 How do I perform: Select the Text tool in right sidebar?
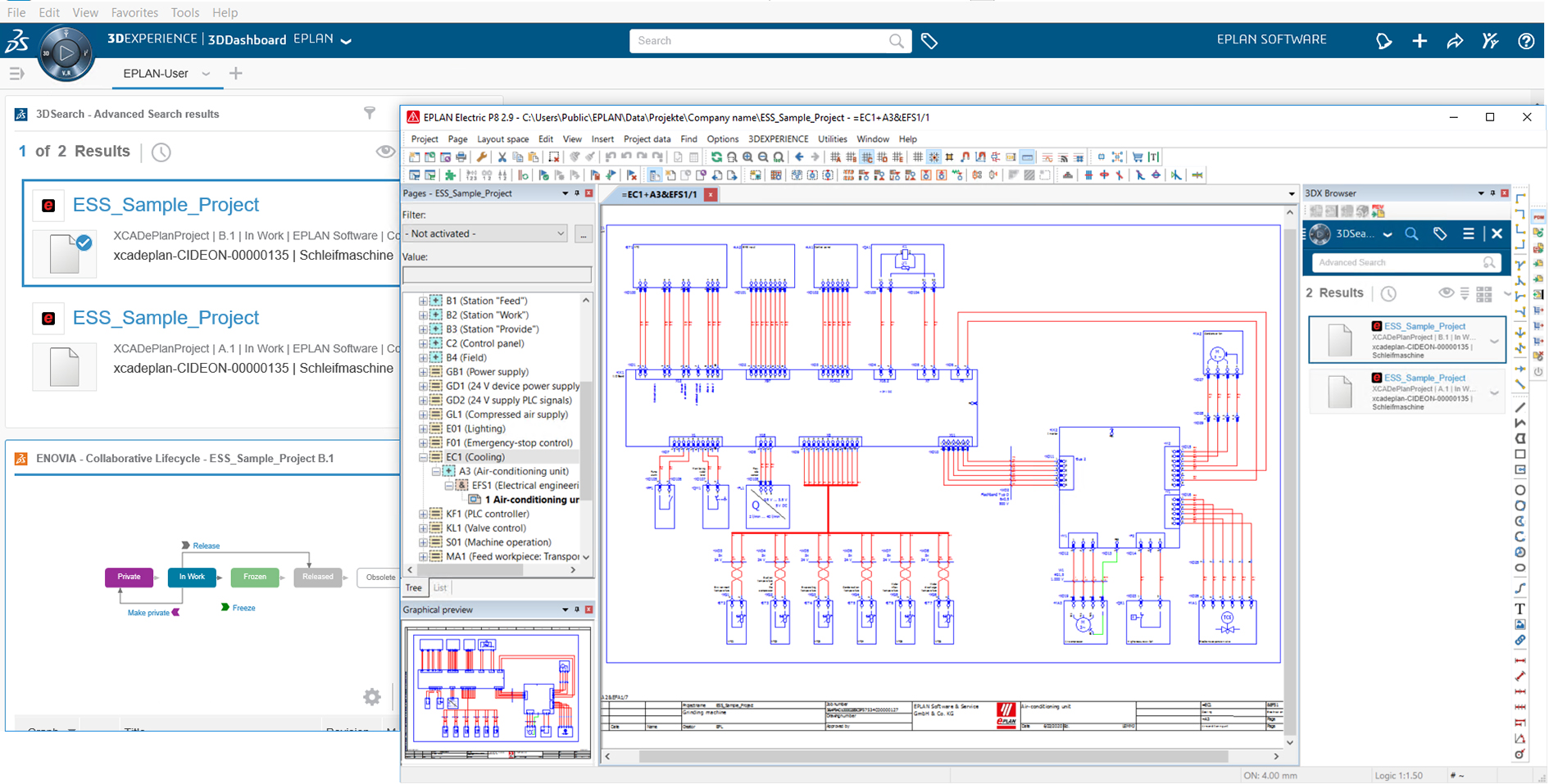click(1519, 608)
